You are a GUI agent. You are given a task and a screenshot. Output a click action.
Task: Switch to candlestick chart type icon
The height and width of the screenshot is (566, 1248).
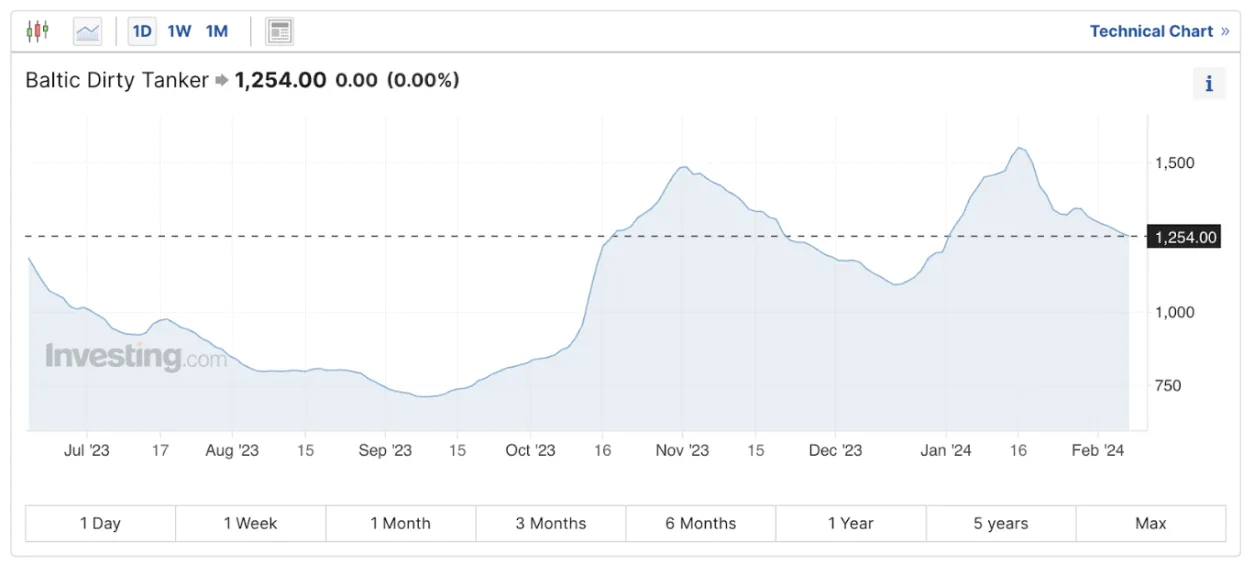pos(38,31)
